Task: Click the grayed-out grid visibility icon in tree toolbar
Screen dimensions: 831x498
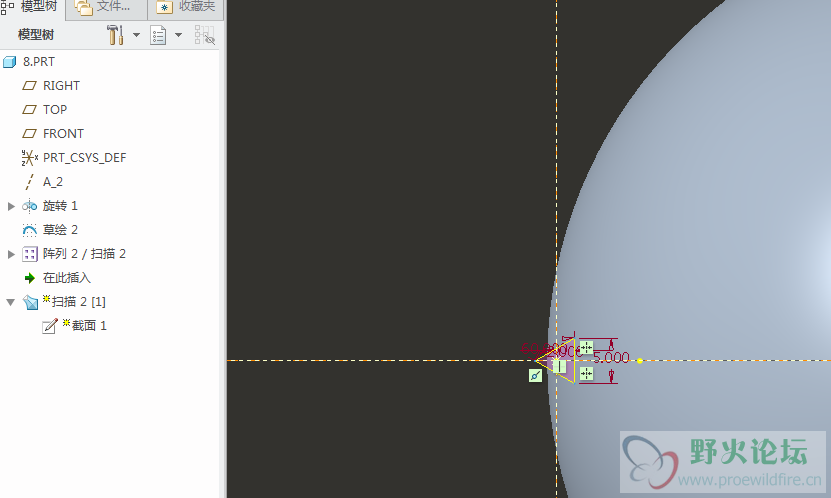Action: [x=205, y=35]
